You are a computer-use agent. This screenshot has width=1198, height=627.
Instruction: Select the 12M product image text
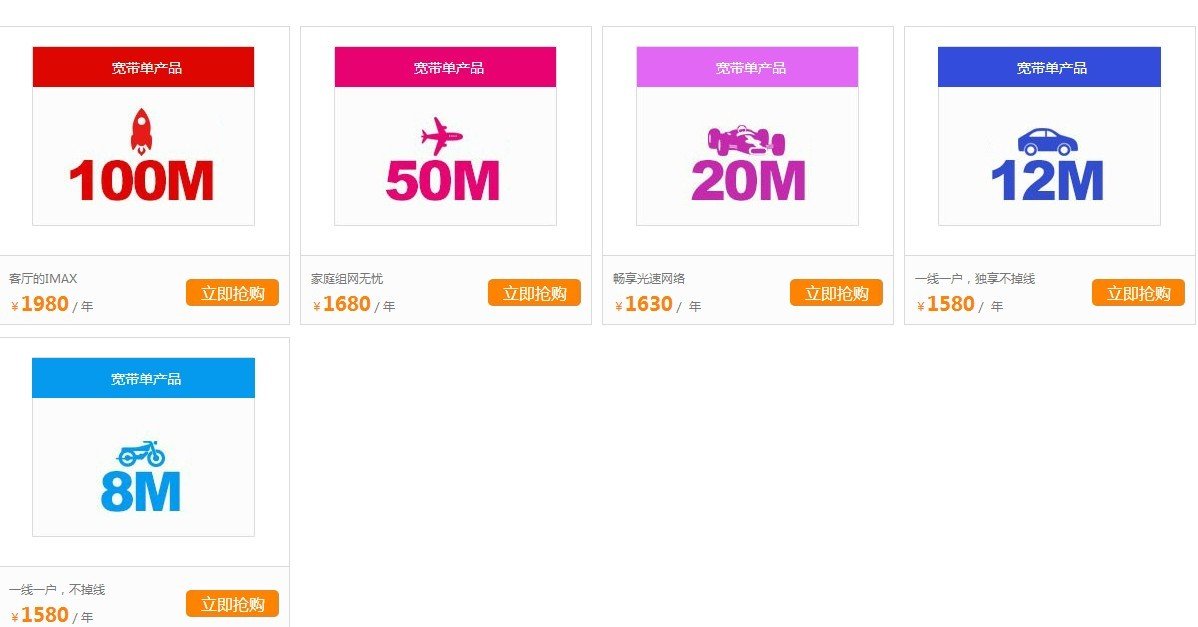1047,181
